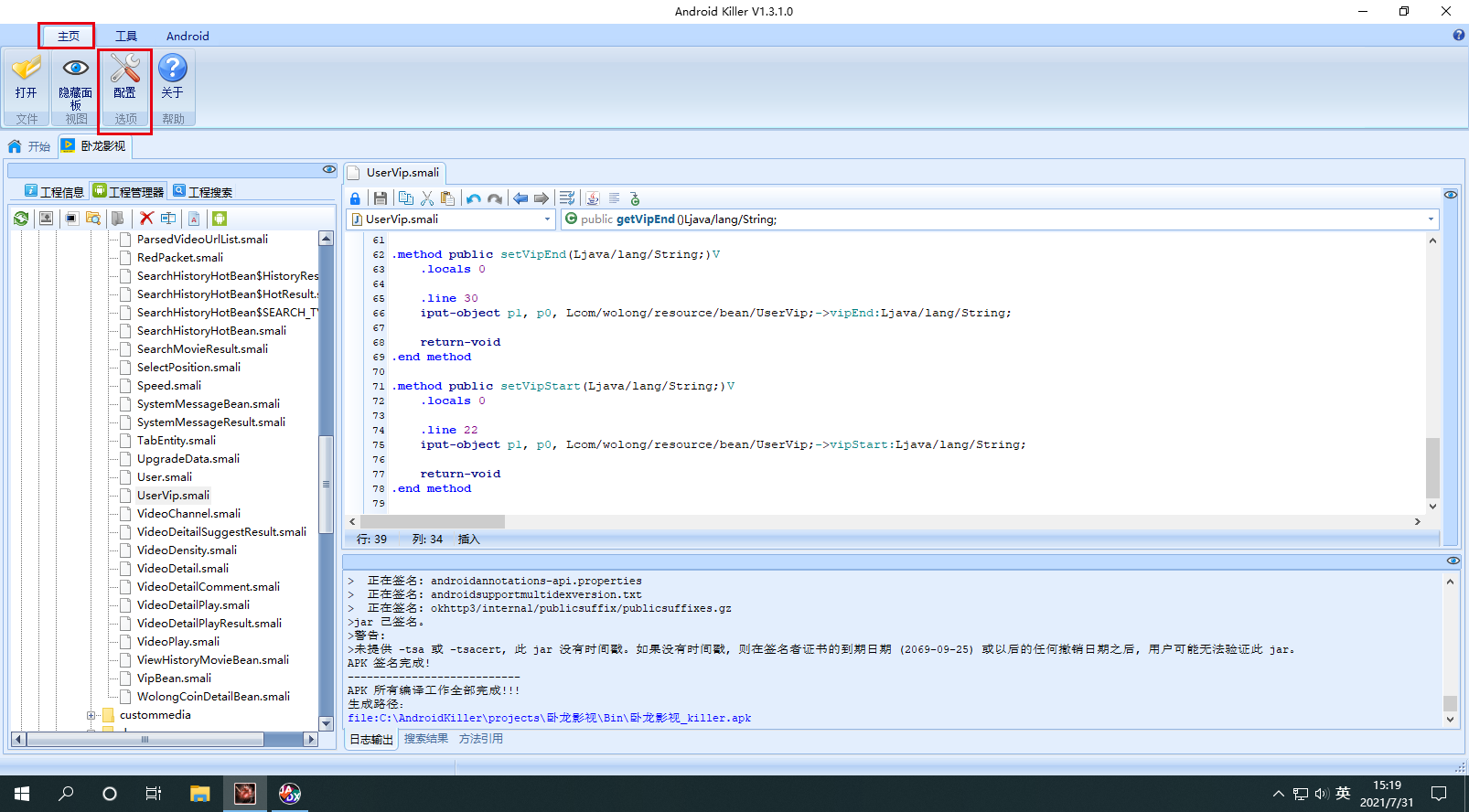
Task: Expand the custommedia folder node
Action: click(x=91, y=715)
